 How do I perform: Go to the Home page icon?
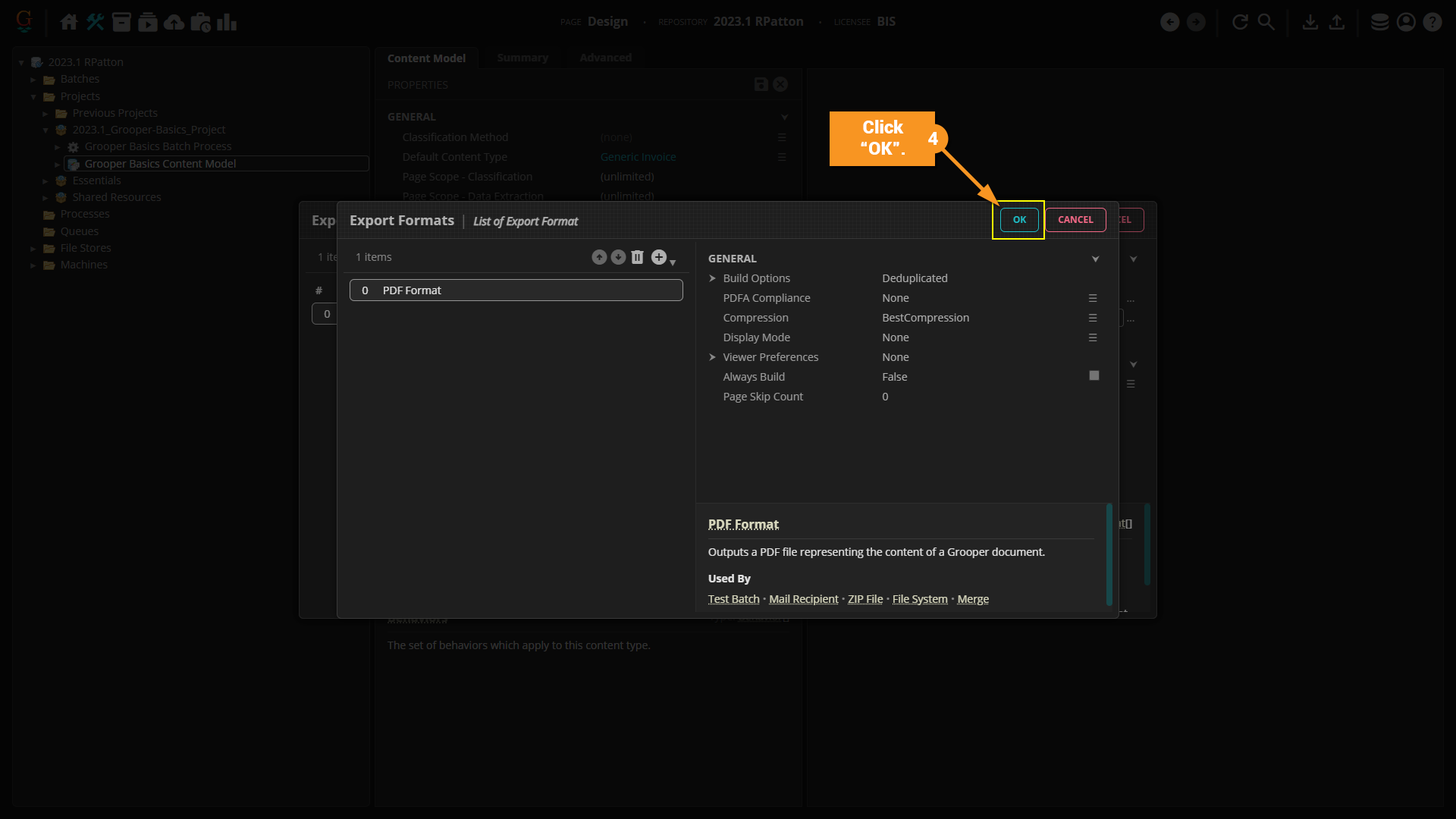click(x=68, y=22)
